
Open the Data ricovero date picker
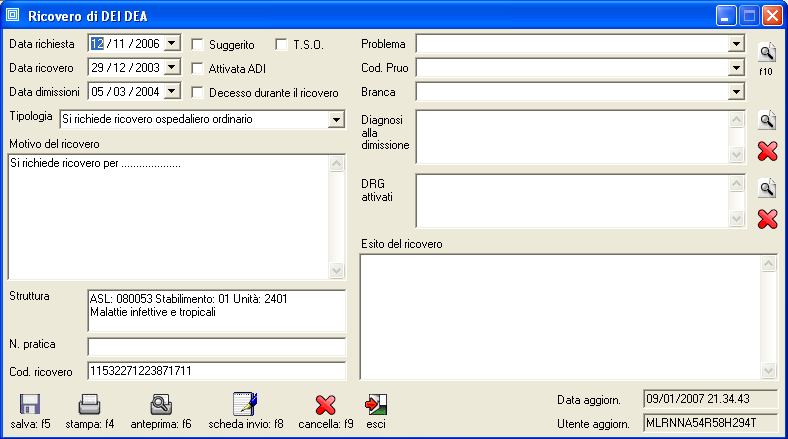[171, 68]
